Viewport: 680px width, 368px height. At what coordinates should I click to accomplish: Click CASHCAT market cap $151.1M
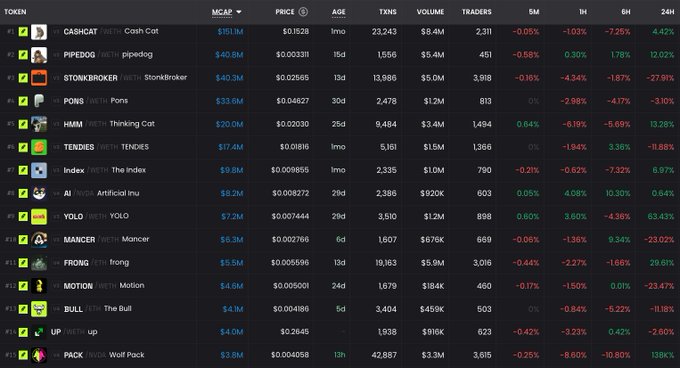230,32
